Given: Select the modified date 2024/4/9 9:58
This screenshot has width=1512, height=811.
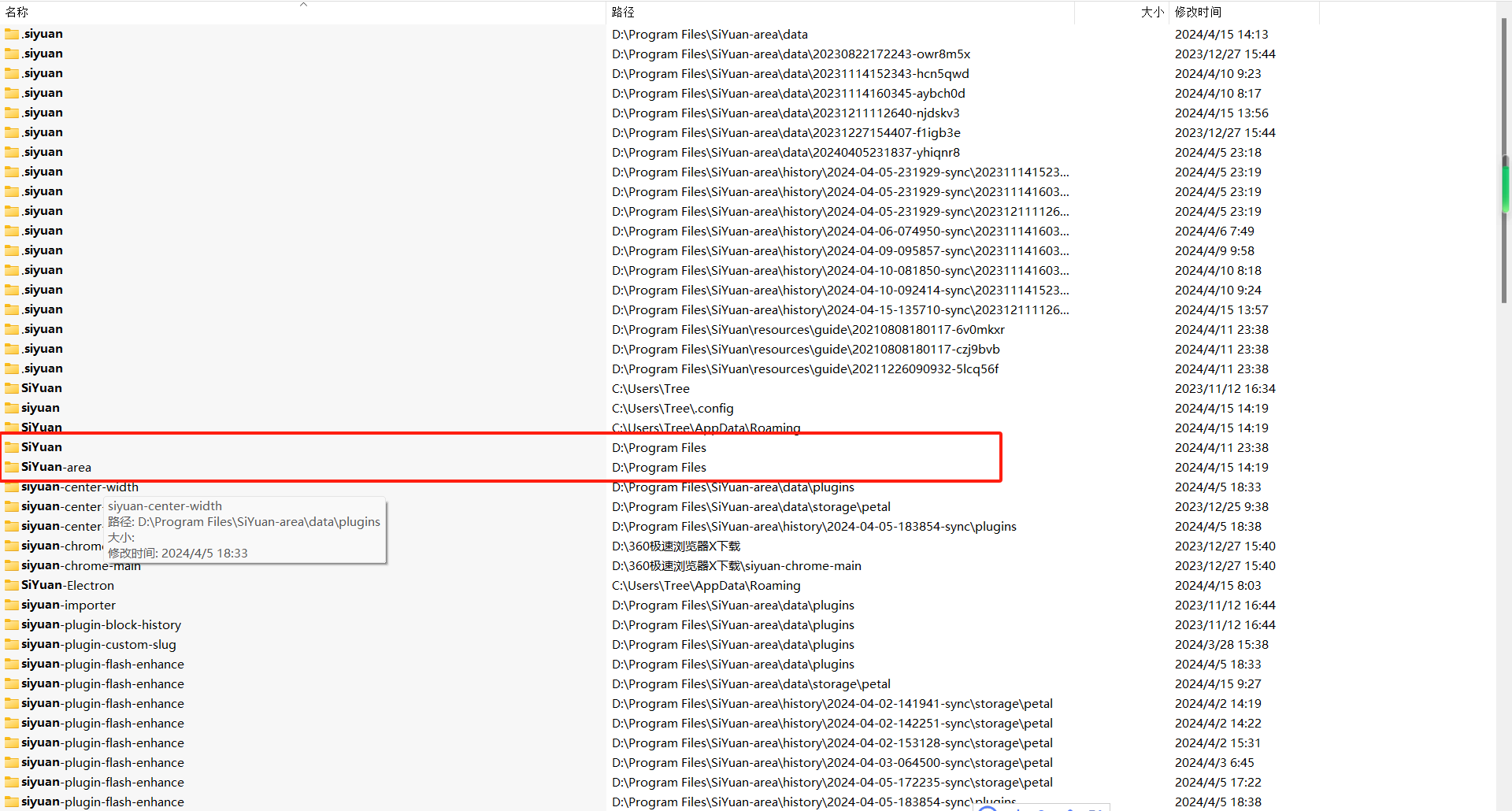Looking at the screenshot, I should [1214, 251].
